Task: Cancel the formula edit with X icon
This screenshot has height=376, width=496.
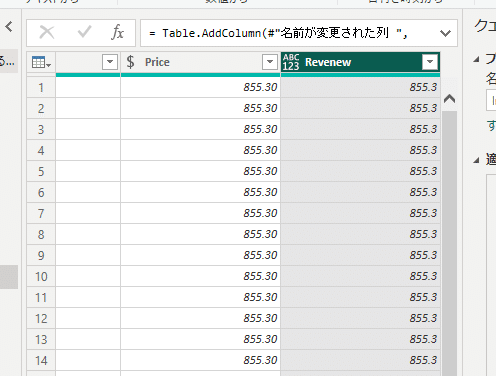Action: click(47, 33)
